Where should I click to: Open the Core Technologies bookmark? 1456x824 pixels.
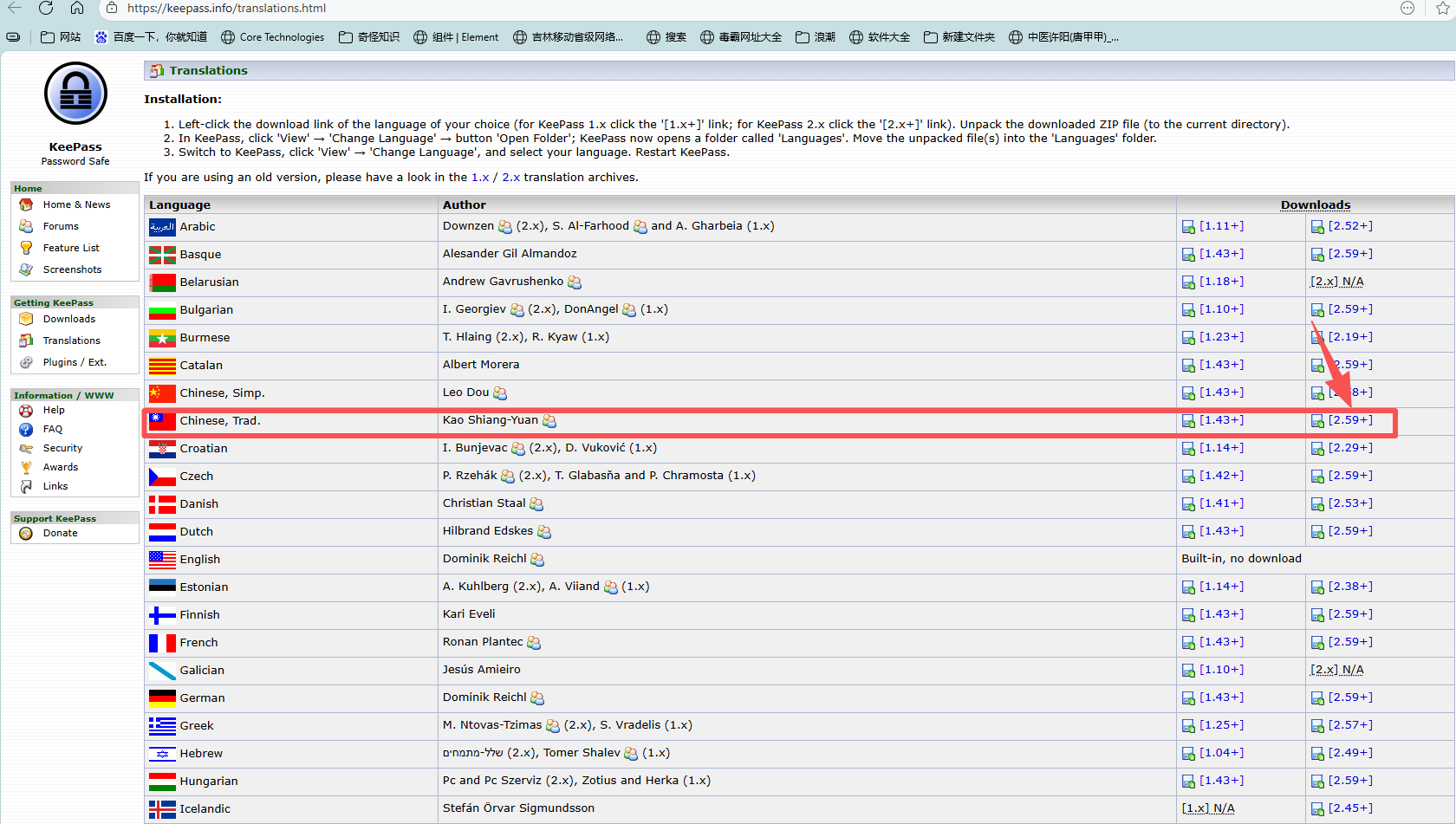tap(272, 37)
